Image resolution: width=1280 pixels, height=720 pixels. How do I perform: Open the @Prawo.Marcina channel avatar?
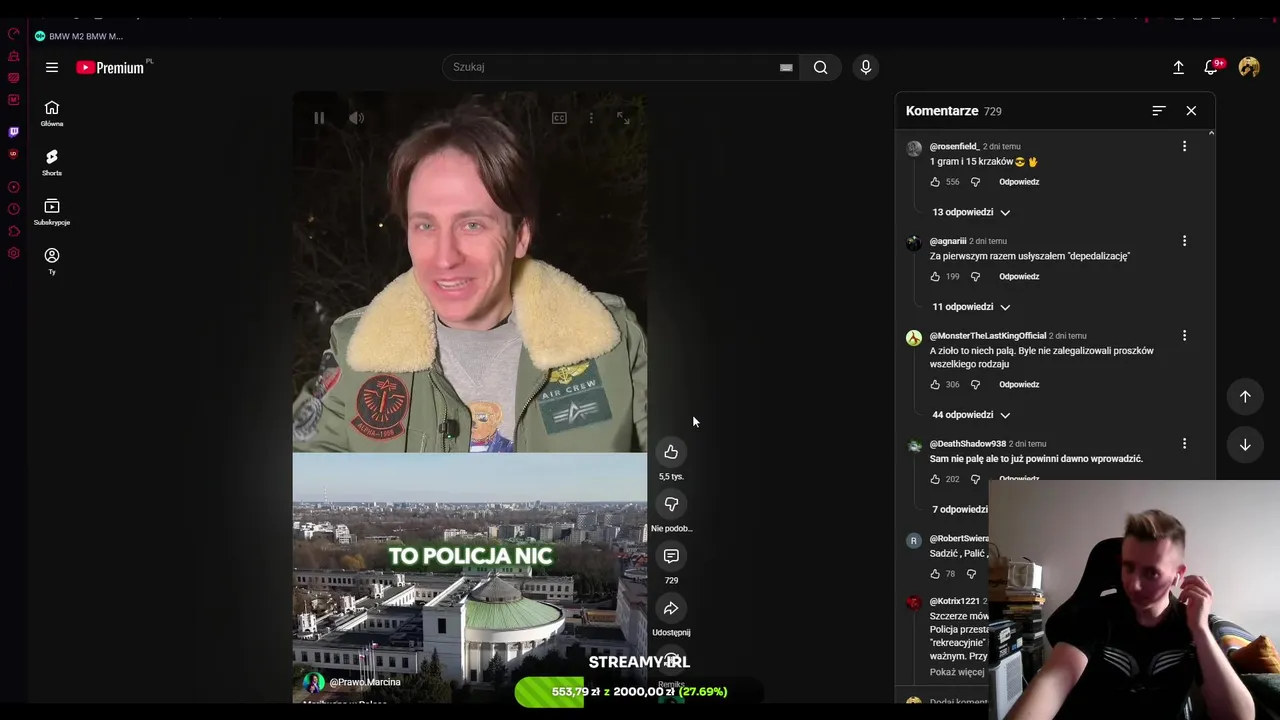tap(314, 682)
